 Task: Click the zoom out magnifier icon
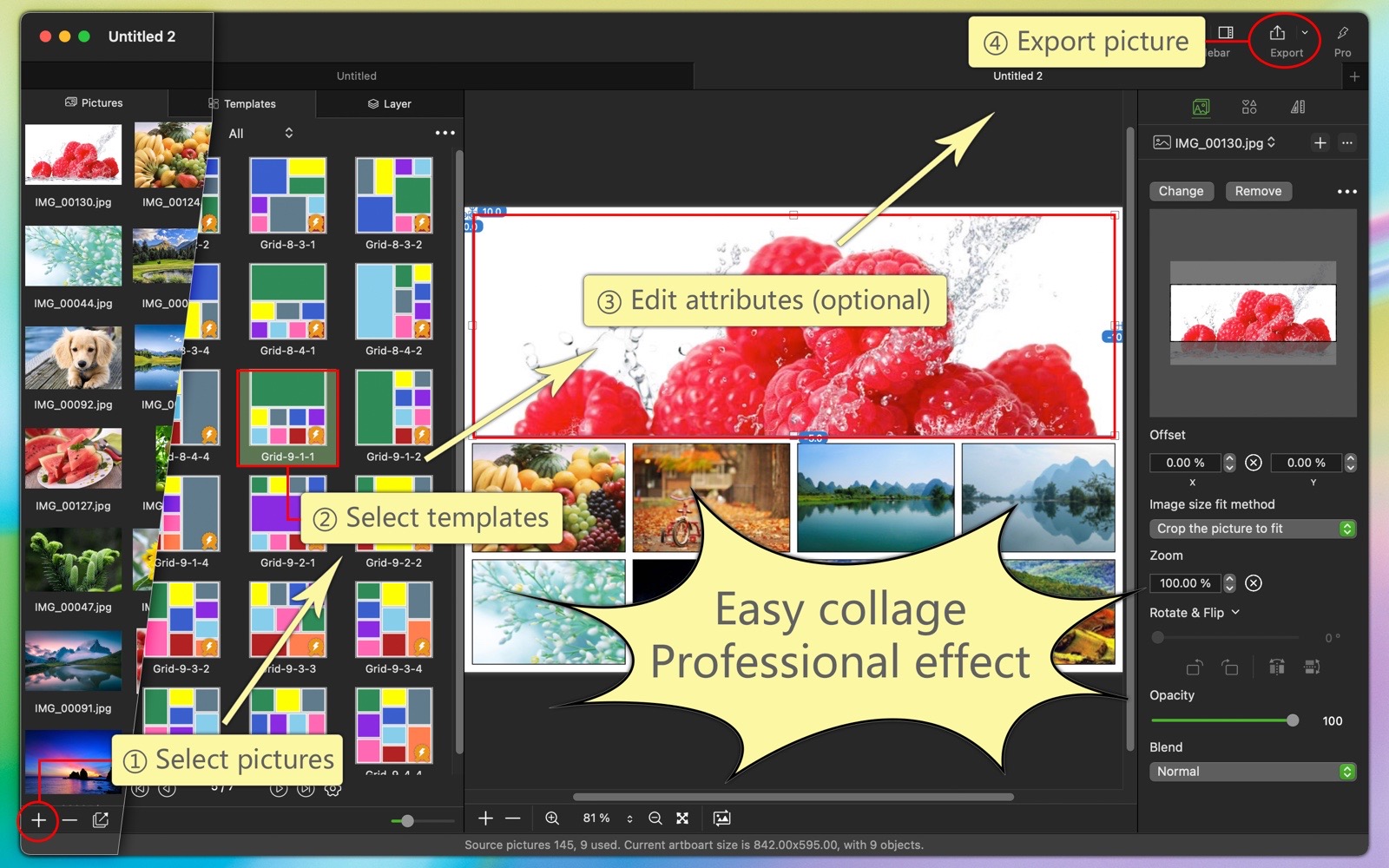pyautogui.click(x=655, y=819)
